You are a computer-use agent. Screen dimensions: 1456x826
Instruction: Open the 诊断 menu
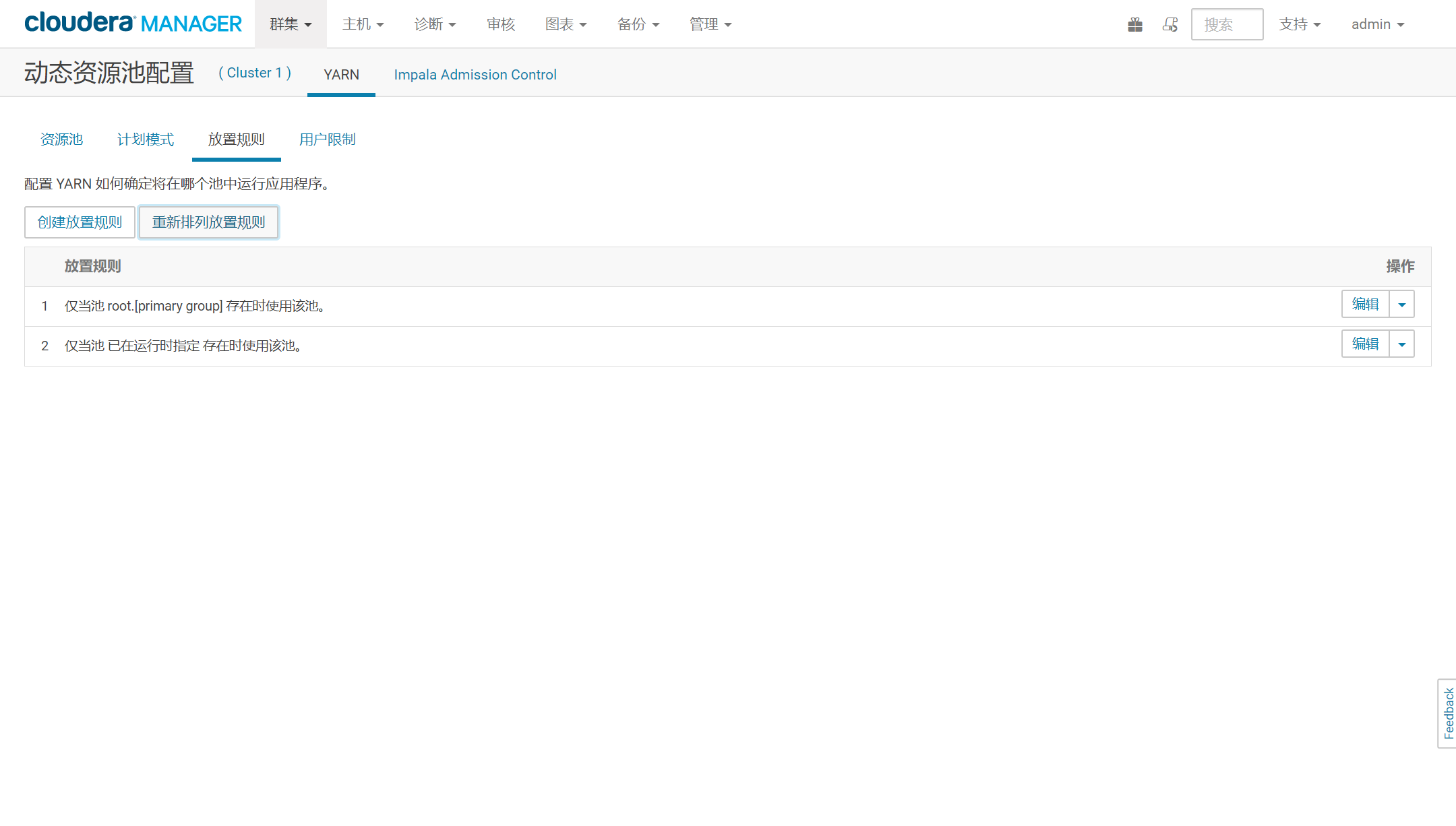pyautogui.click(x=435, y=24)
